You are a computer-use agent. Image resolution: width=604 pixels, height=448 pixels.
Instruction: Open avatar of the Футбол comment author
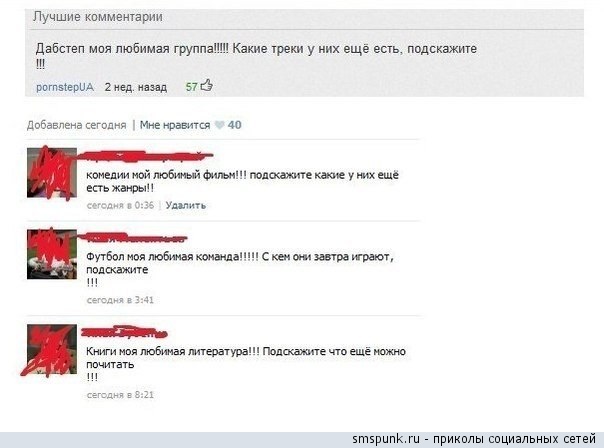tap(52, 254)
